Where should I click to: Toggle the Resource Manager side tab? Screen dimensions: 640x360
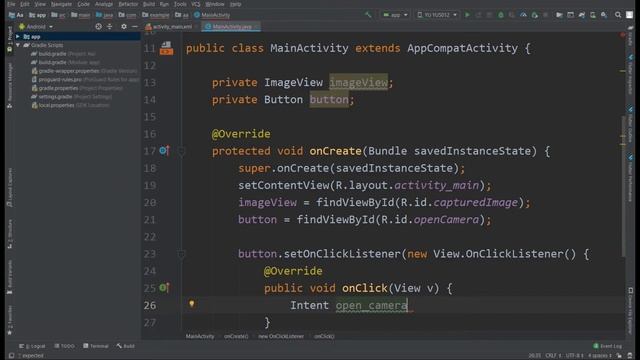click(10, 86)
